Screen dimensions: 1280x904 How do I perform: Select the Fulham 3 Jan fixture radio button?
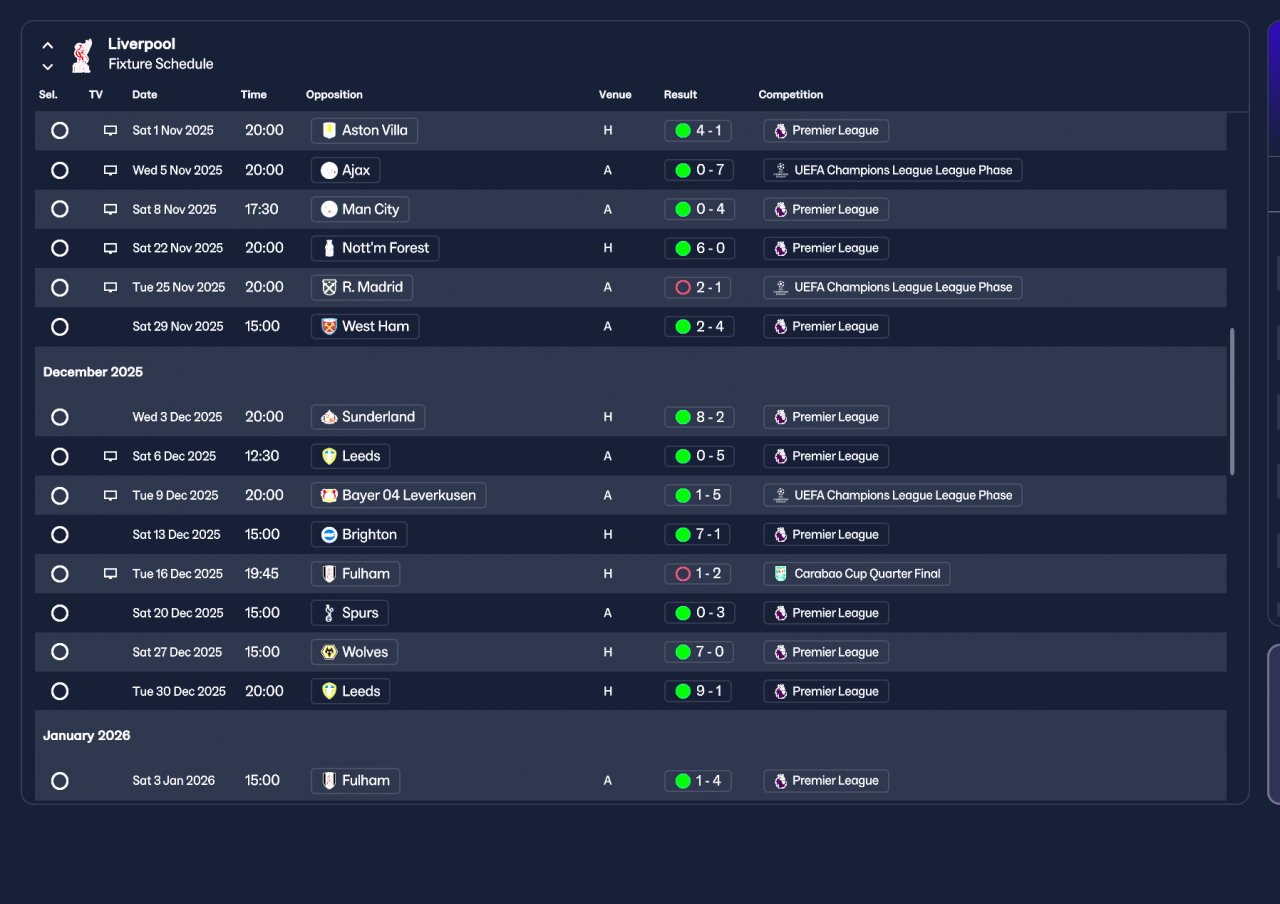click(60, 781)
